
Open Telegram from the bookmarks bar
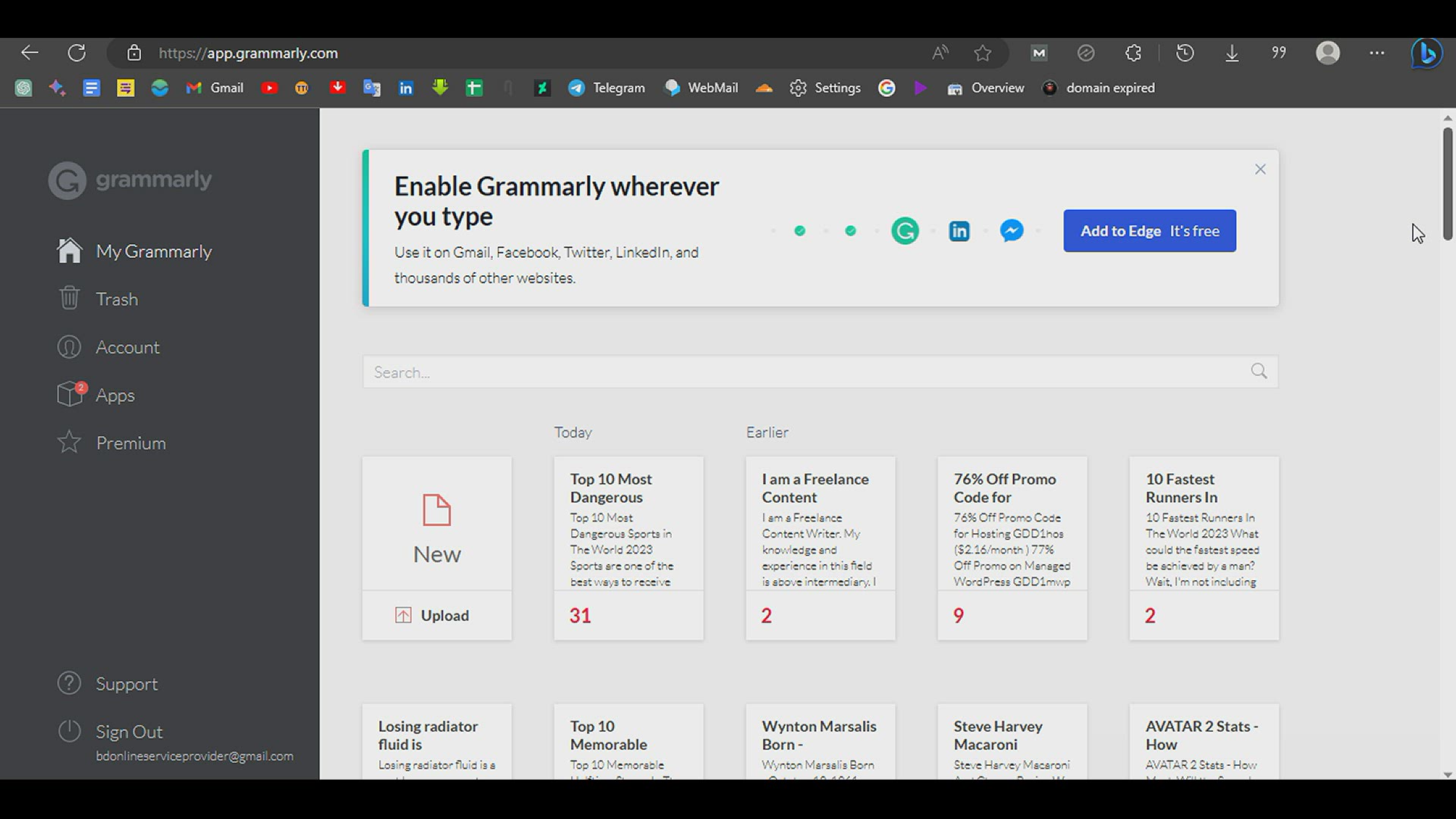point(607,87)
